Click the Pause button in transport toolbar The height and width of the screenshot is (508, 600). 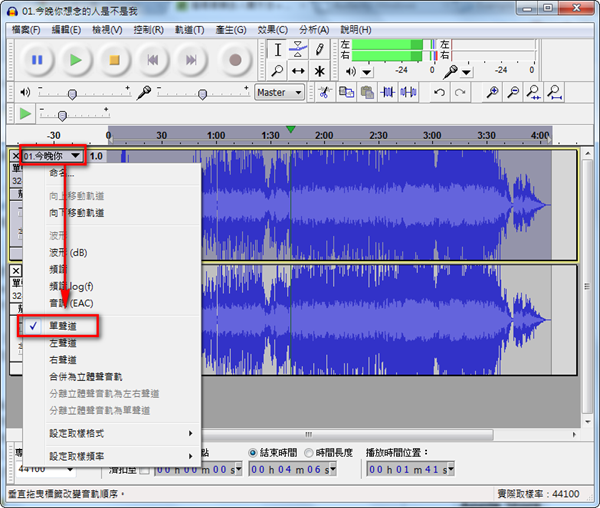click(36, 60)
